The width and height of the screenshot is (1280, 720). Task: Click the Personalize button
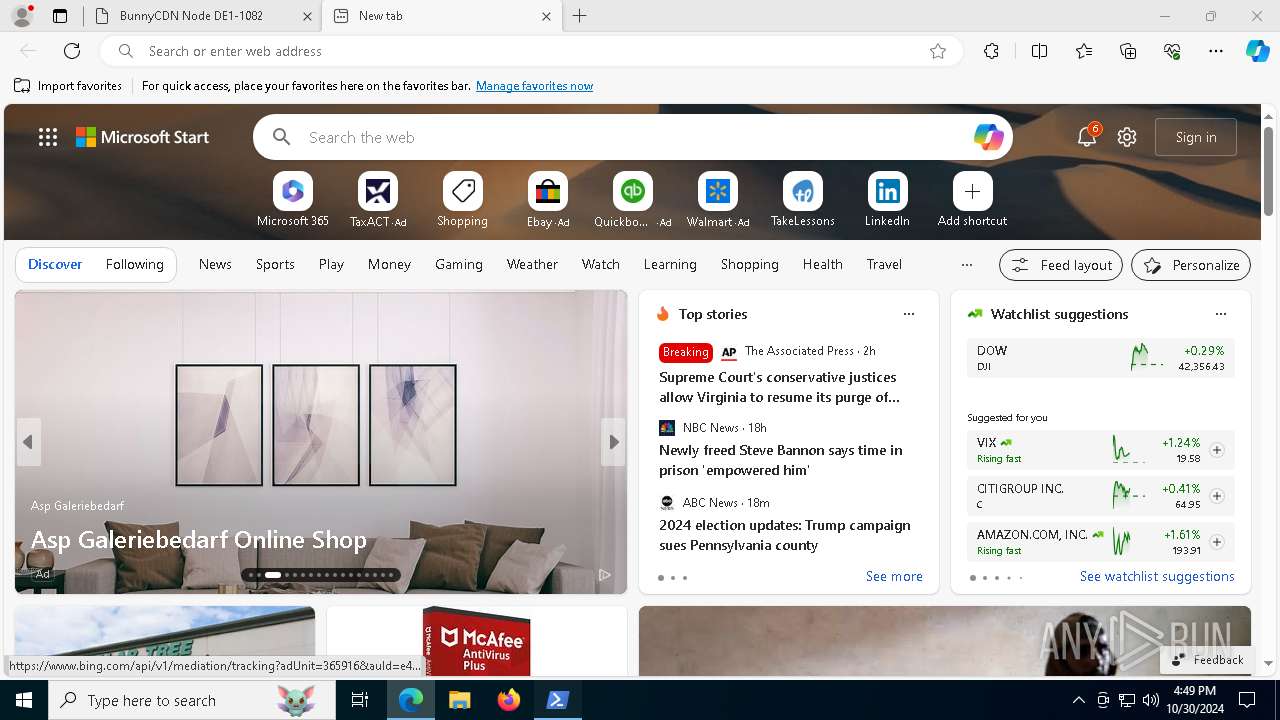coord(1191,265)
